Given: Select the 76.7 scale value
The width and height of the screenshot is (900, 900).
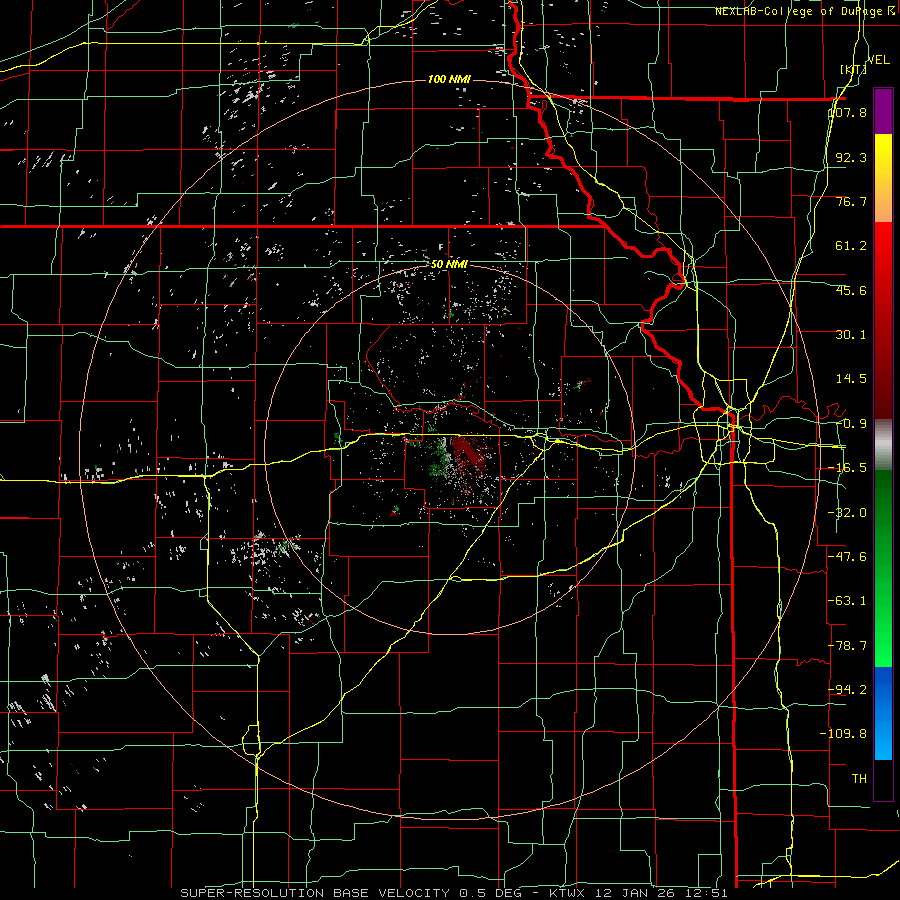Looking at the screenshot, I should click(851, 201).
